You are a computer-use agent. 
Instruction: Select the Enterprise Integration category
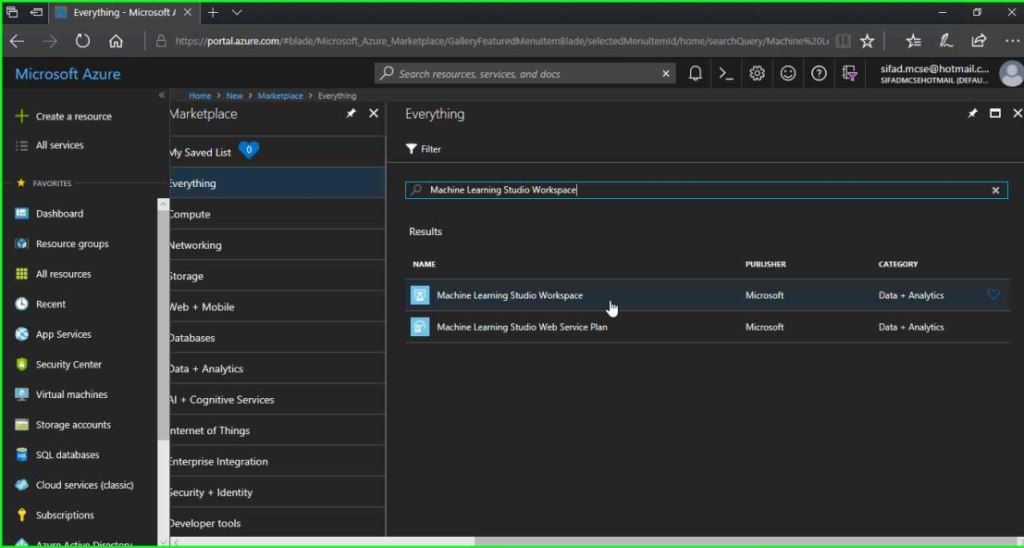(x=278, y=461)
